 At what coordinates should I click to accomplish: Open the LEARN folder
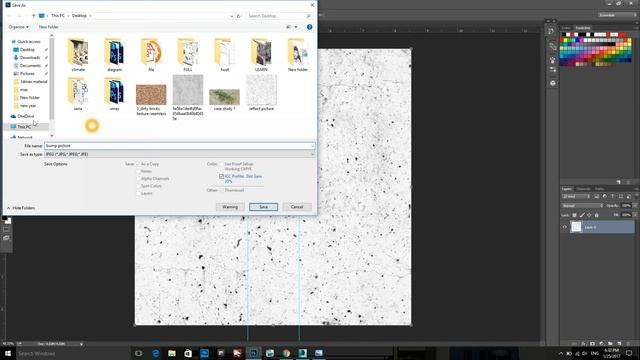[261, 55]
